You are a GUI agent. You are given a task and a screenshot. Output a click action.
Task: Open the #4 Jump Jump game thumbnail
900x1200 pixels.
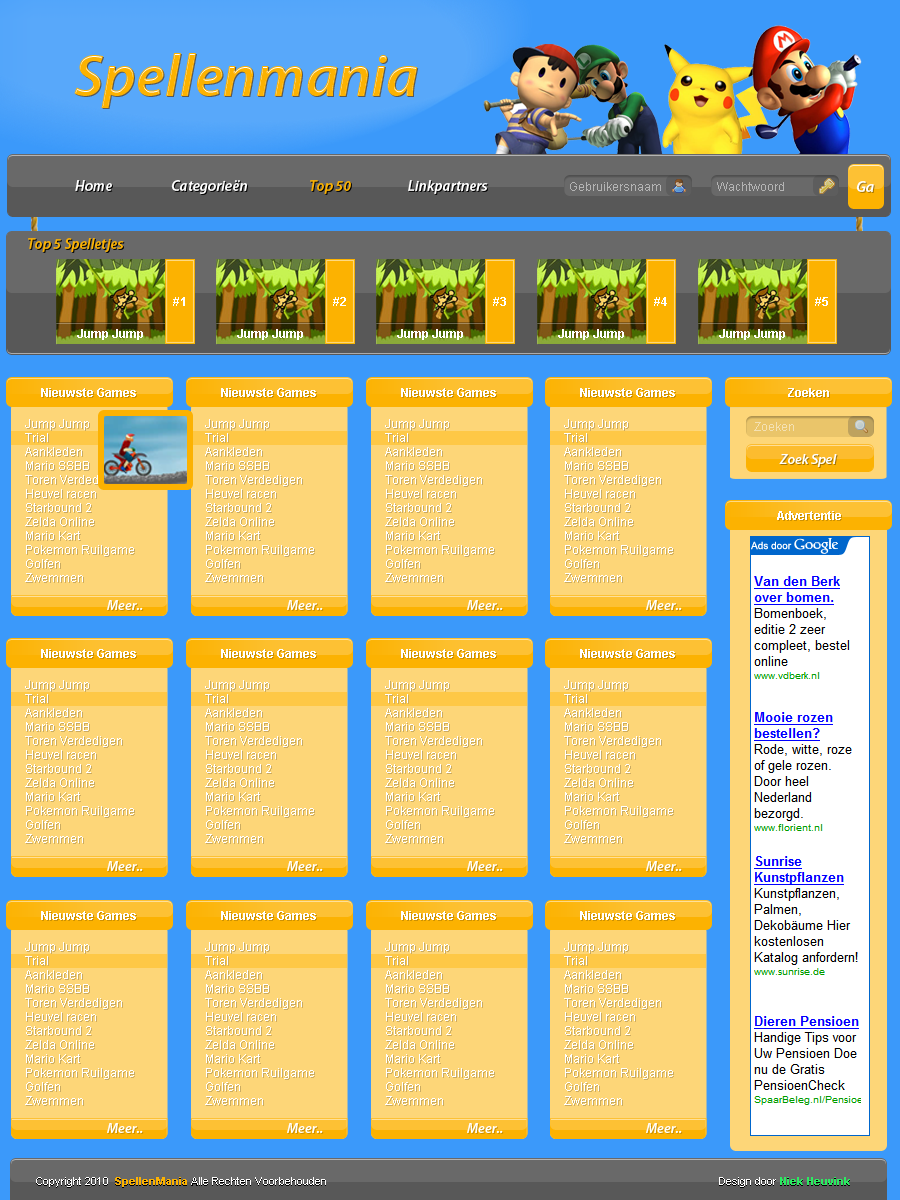click(606, 301)
